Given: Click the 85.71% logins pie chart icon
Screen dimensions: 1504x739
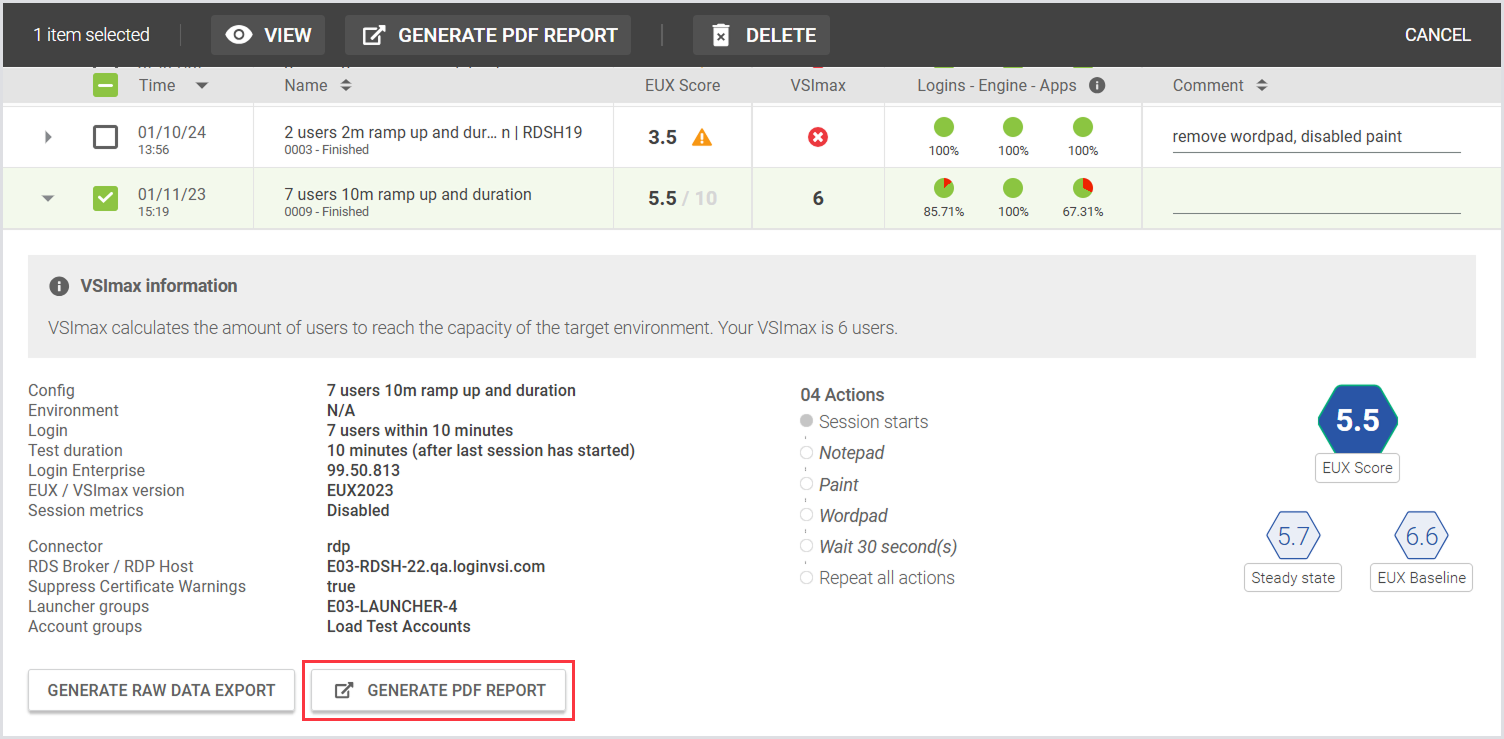Looking at the screenshot, I should coord(943,188).
